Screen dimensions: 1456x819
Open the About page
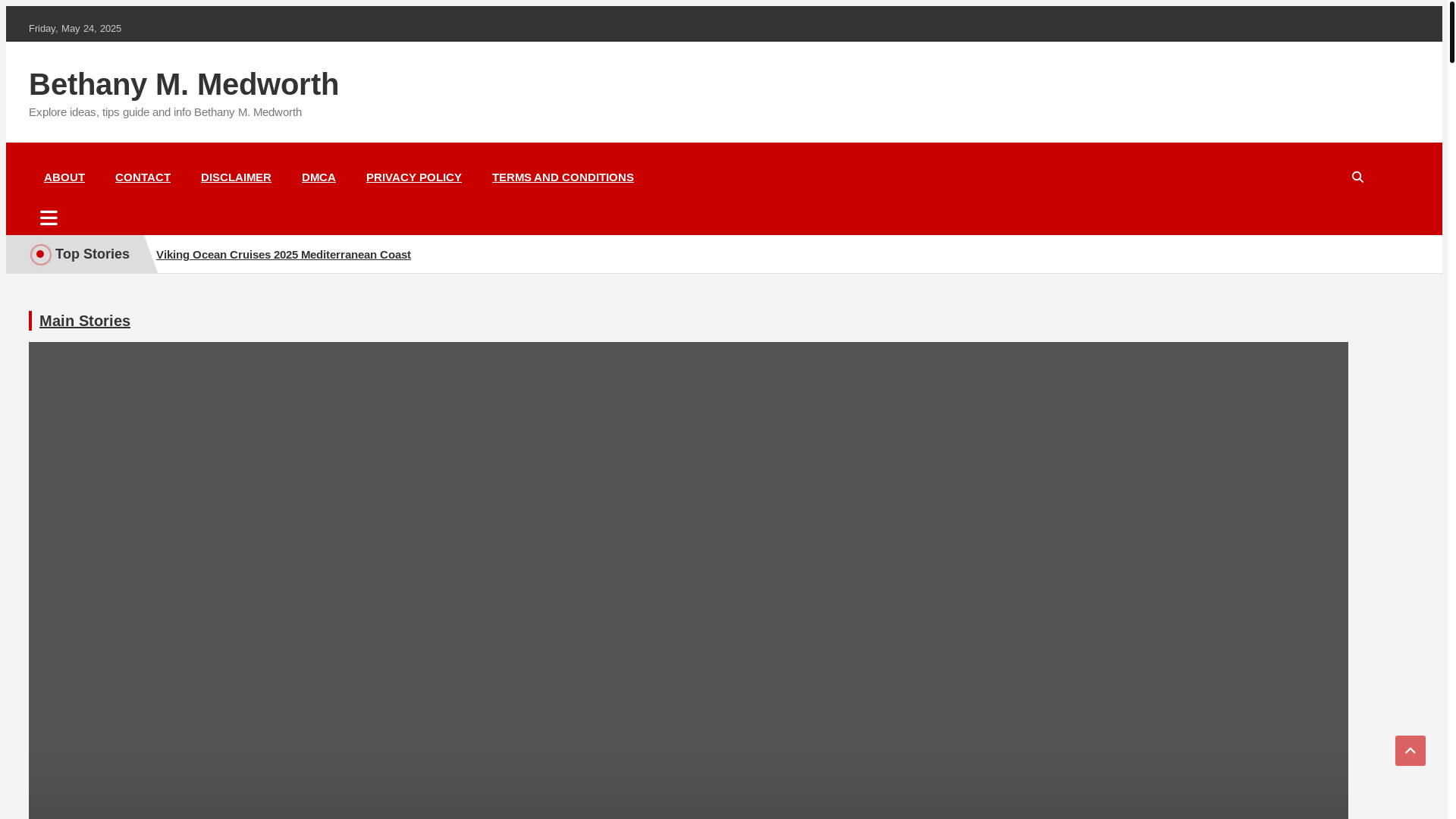pyautogui.click(x=64, y=177)
